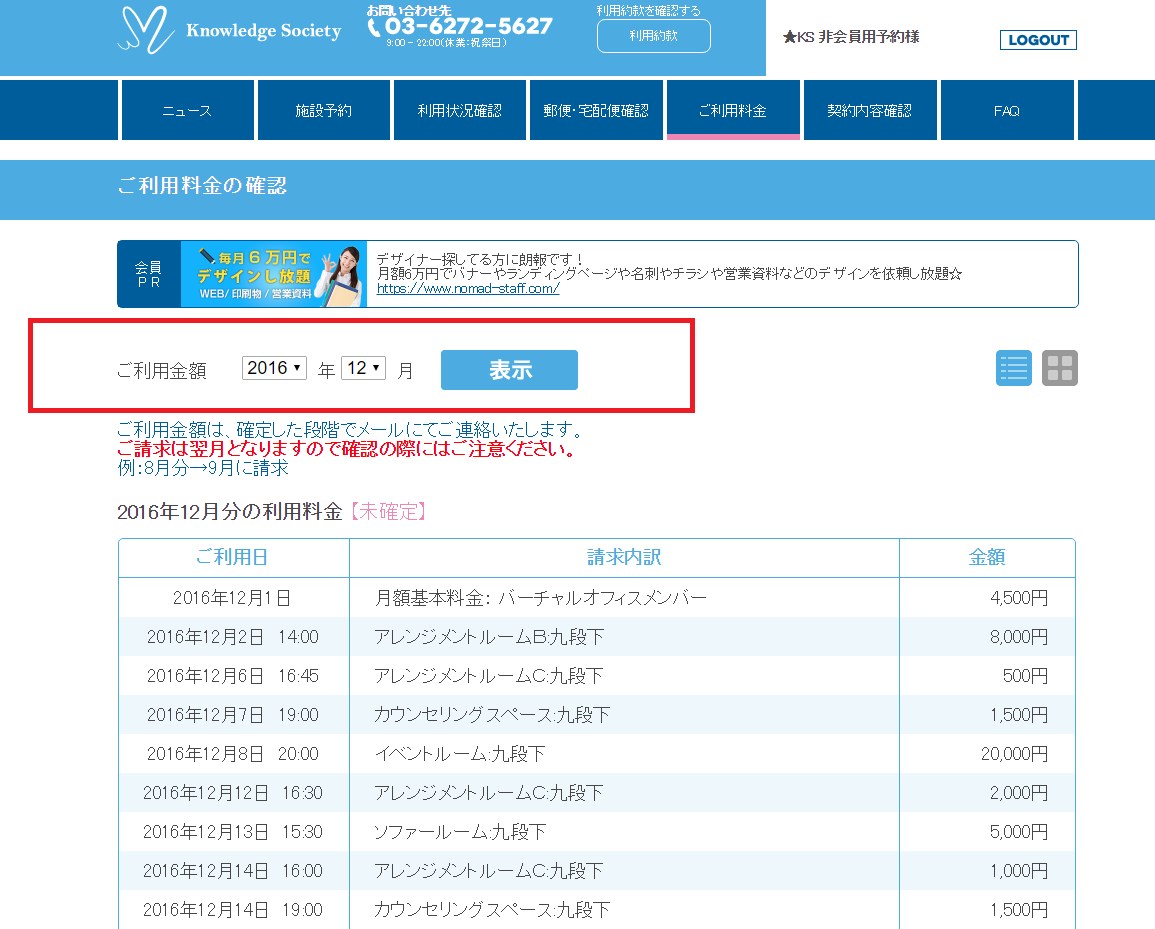1155x929 pixels.
Task: Open the year 2016 dropdown
Action: [x=274, y=368]
